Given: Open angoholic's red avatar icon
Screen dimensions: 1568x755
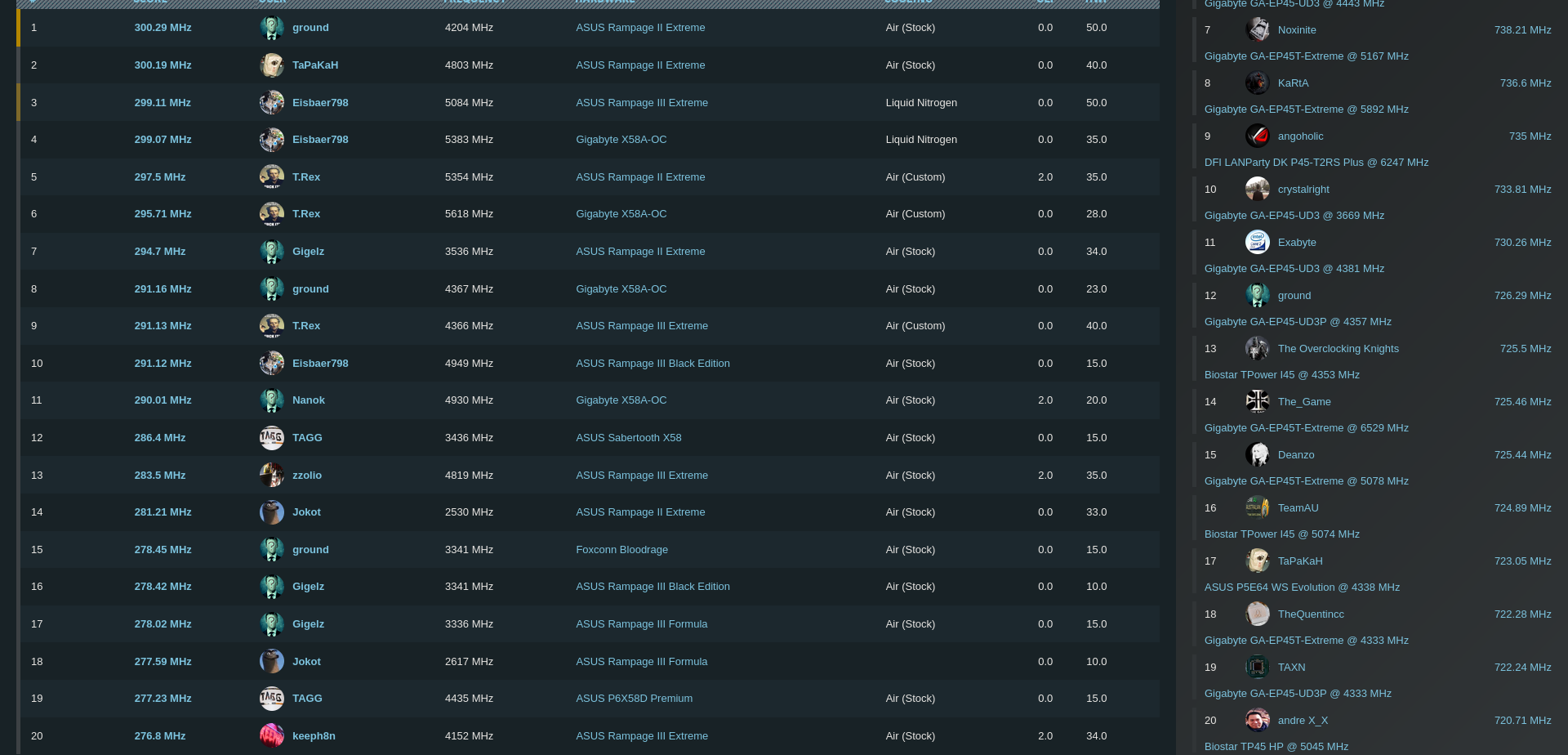Looking at the screenshot, I should point(1257,136).
